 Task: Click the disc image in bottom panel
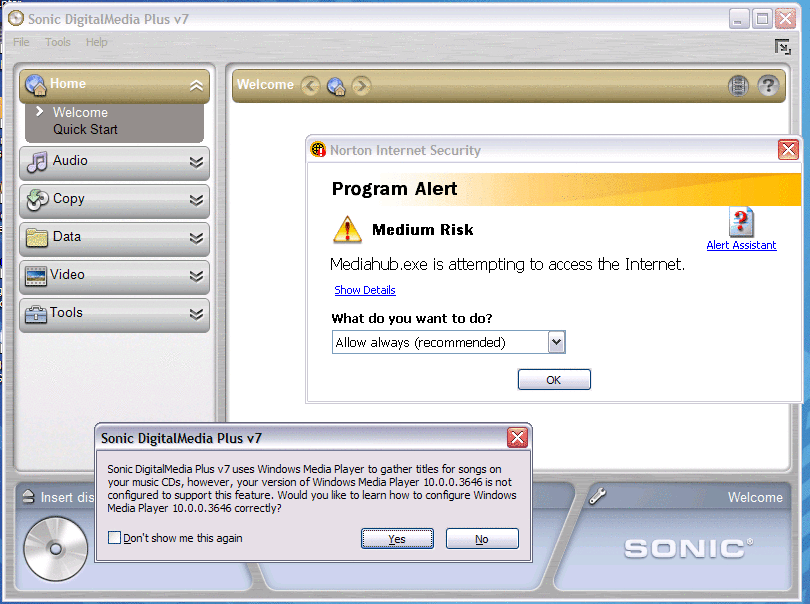(56, 548)
